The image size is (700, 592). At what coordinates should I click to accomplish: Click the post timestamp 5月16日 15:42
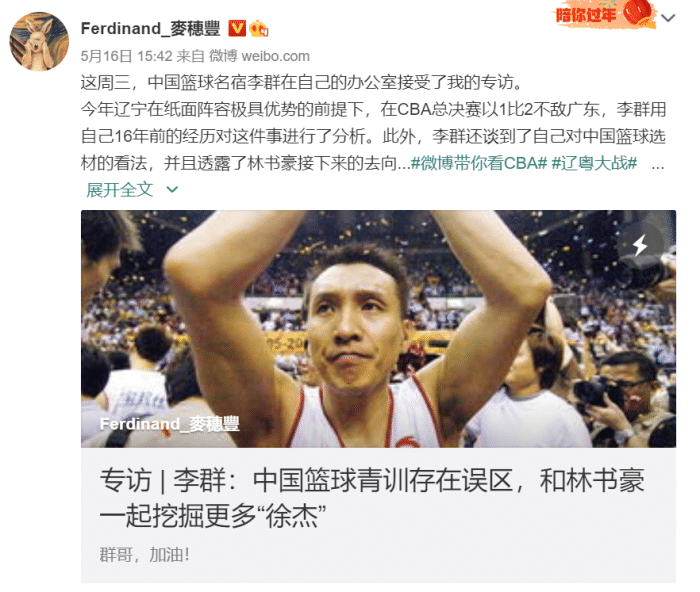pyautogui.click(x=126, y=56)
